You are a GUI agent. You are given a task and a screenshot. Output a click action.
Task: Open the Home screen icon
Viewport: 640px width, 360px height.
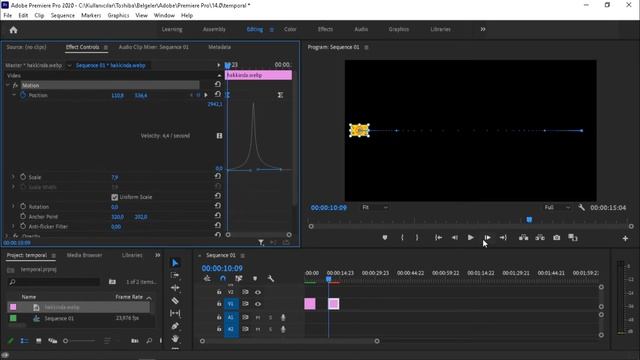pos(13,30)
